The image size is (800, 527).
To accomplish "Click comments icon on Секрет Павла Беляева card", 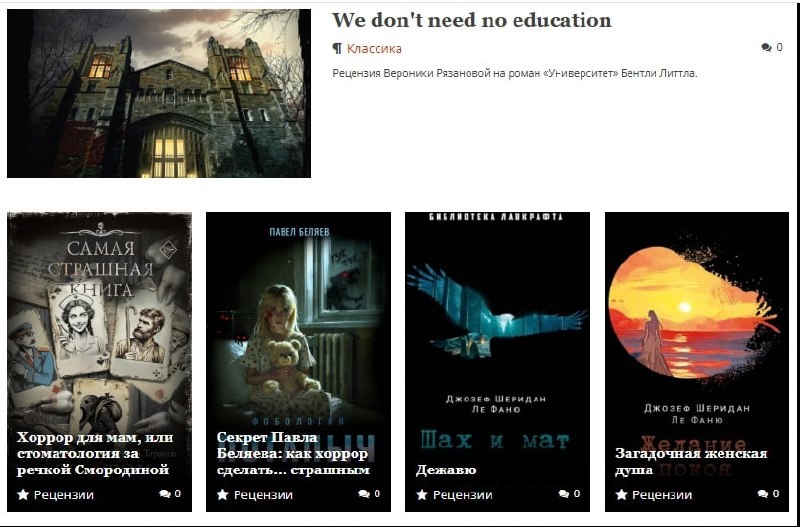I will (364, 494).
